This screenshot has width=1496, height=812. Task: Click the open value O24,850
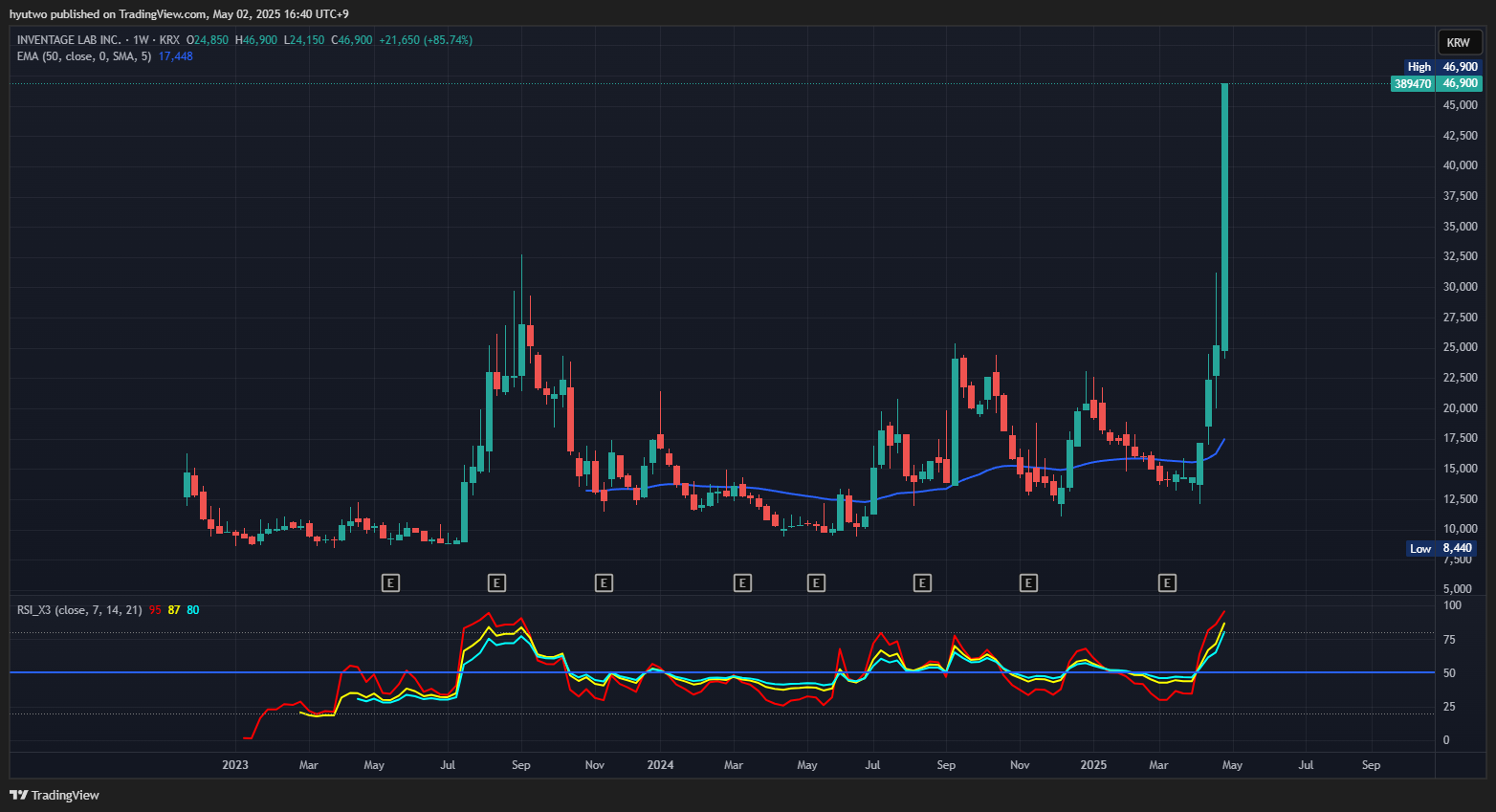pyautogui.click(x=208, y=40)
